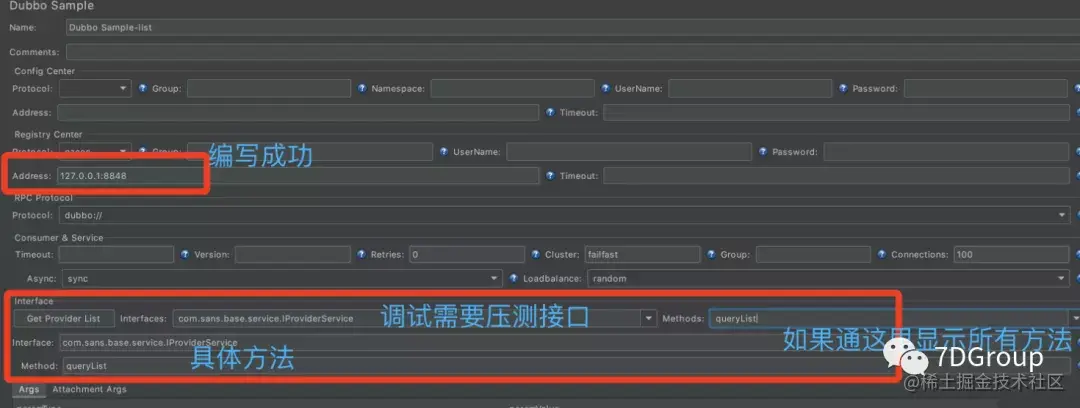Focus the Name field Dubbo Sample-list

(573, 28)
